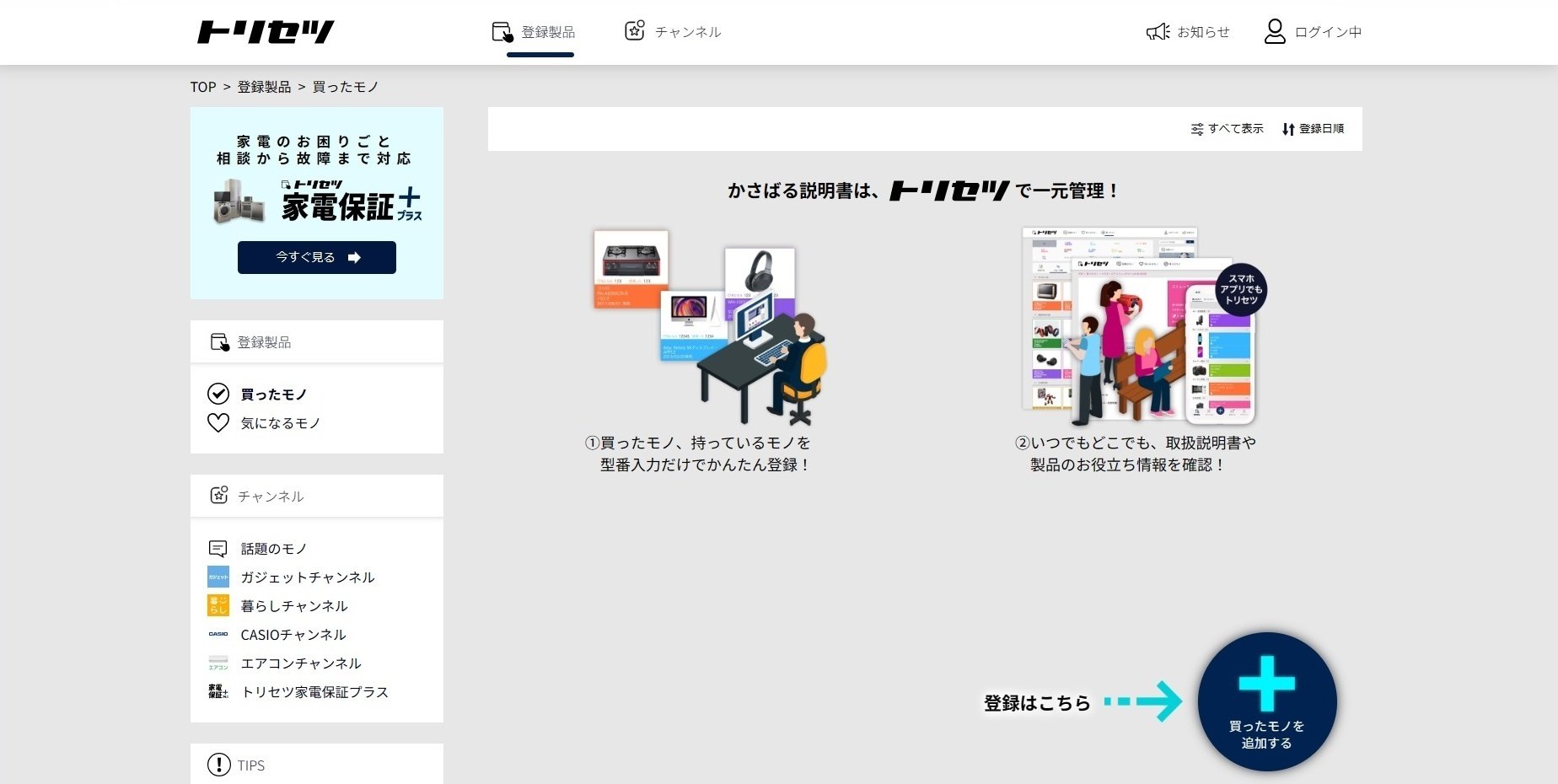Open the すべて表示 filter control
Image resolution: width=1558 pixels, height=784 pixels.
(1227, 128)
